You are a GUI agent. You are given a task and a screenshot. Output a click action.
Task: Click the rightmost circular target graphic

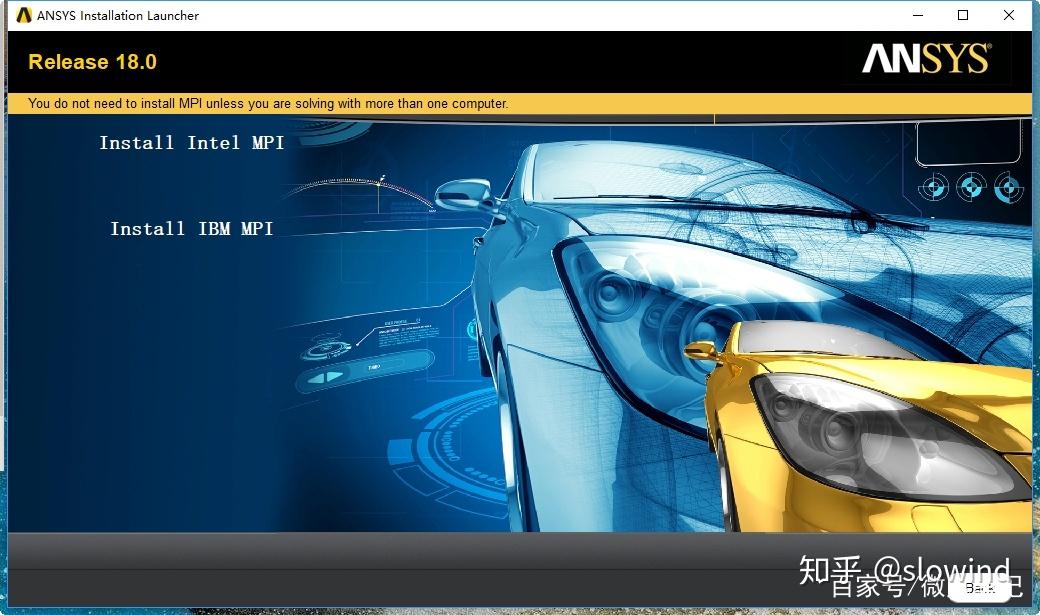point(1006,186)
